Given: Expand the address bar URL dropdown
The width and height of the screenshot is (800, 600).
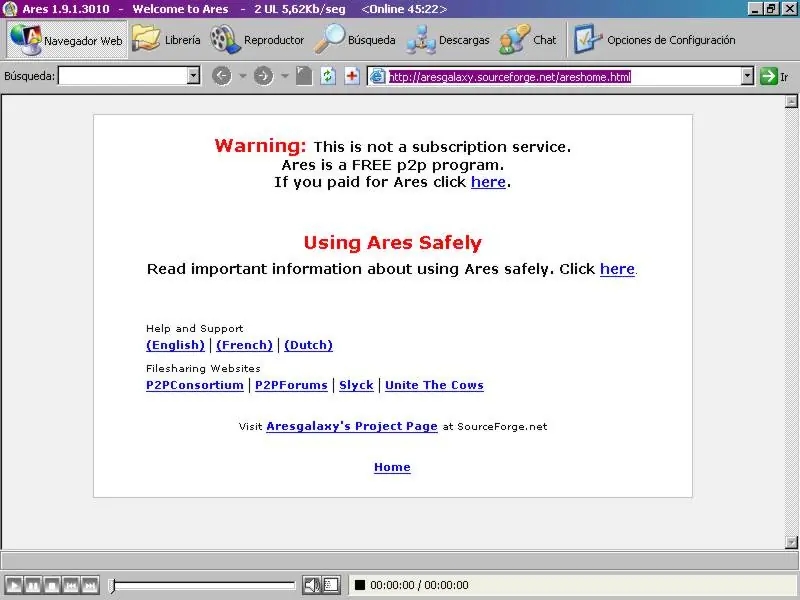Looking at the screenshot, I should [747, 77].
